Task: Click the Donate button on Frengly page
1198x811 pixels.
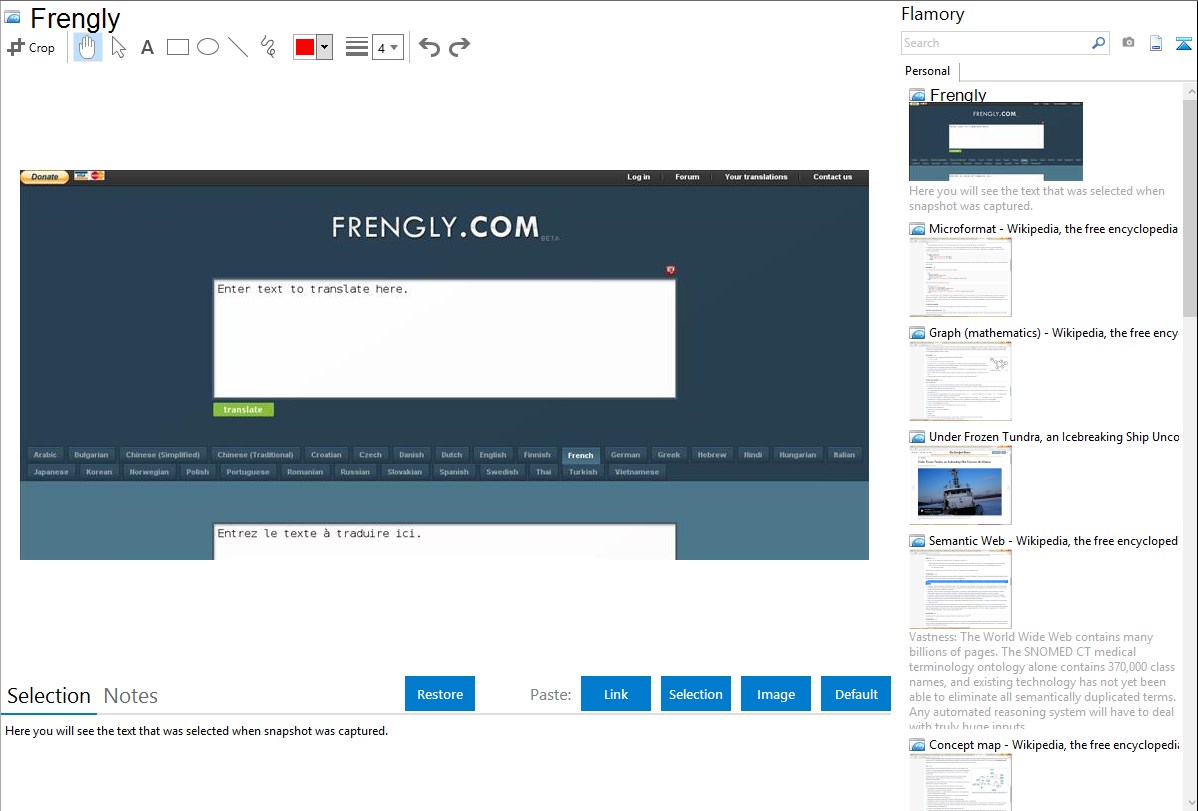Action: 44,177
